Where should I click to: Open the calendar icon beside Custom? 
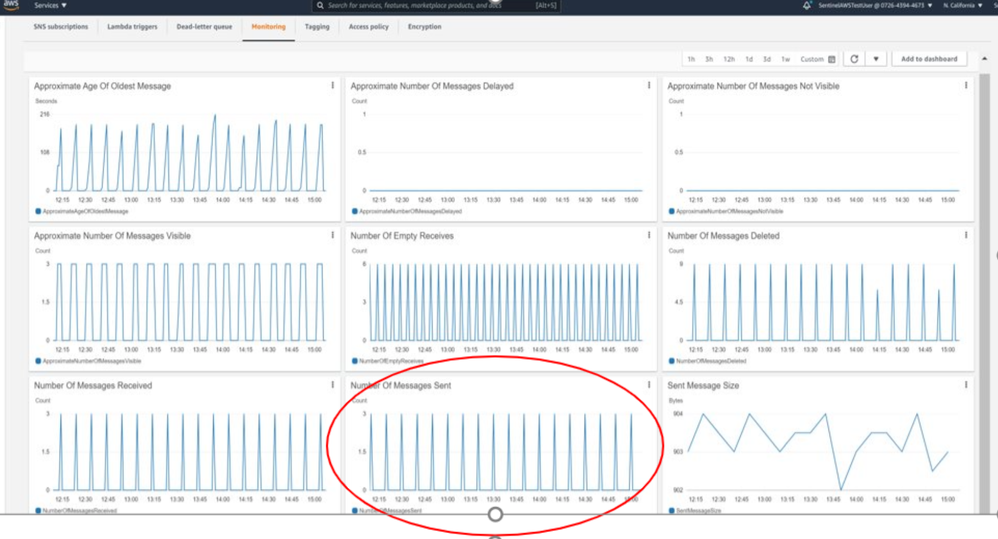click(x=831, y=59)
